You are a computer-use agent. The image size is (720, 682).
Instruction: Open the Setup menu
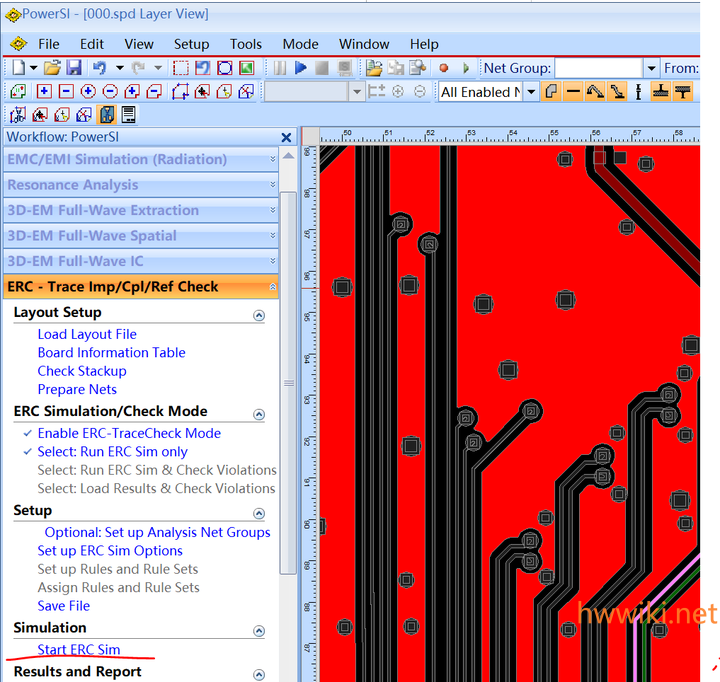coord(191,44)
